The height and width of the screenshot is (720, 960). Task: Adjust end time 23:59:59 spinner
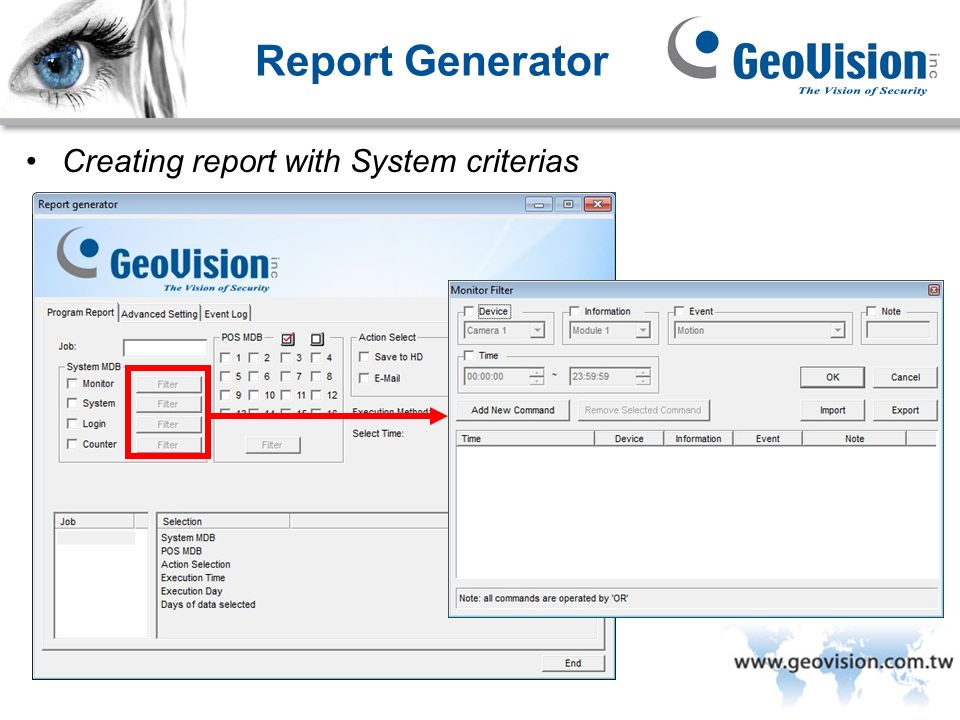click(x=643, y=377)
